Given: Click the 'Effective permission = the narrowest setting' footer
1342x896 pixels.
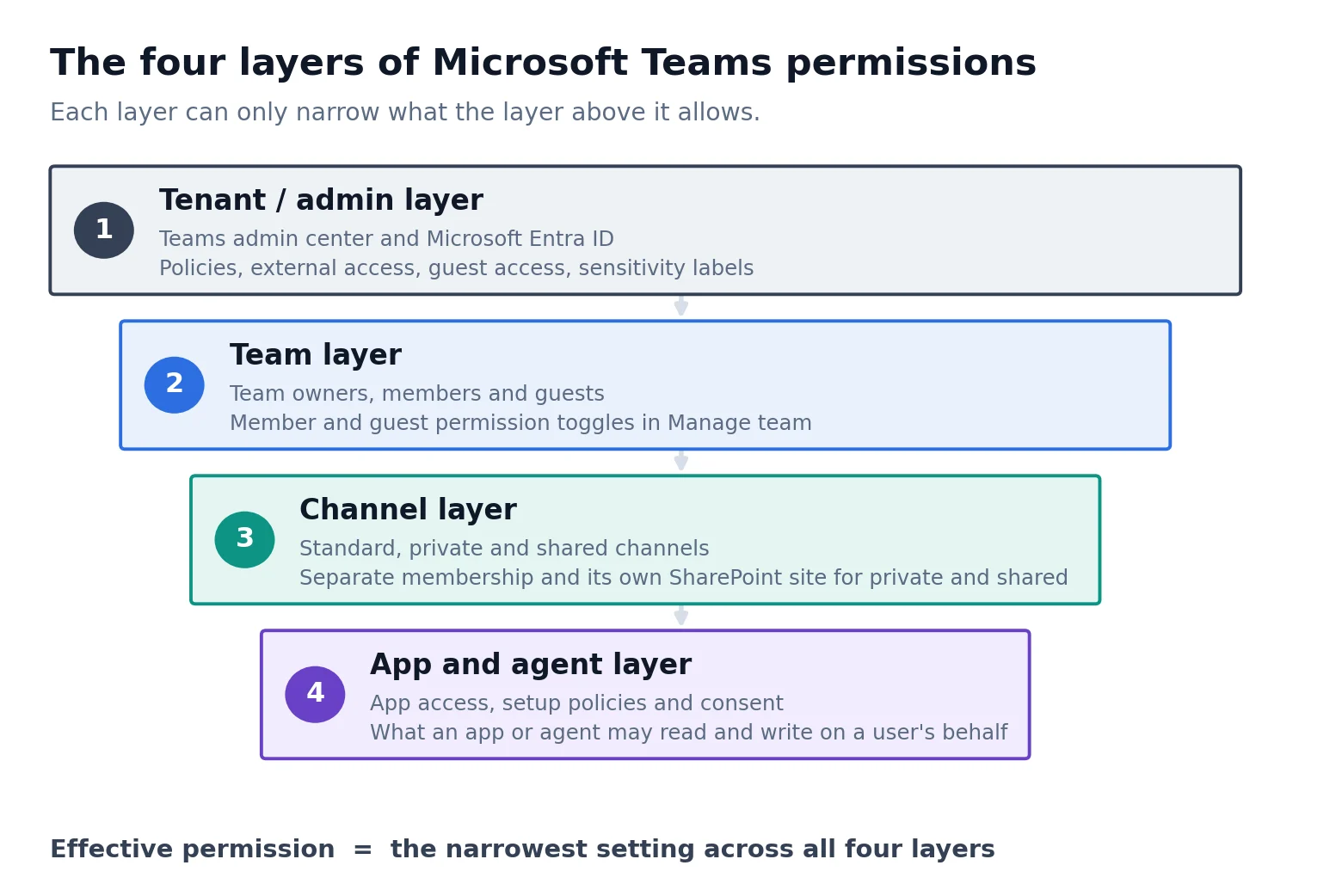Looking at the screenshot, I should [x=522, y=850].
